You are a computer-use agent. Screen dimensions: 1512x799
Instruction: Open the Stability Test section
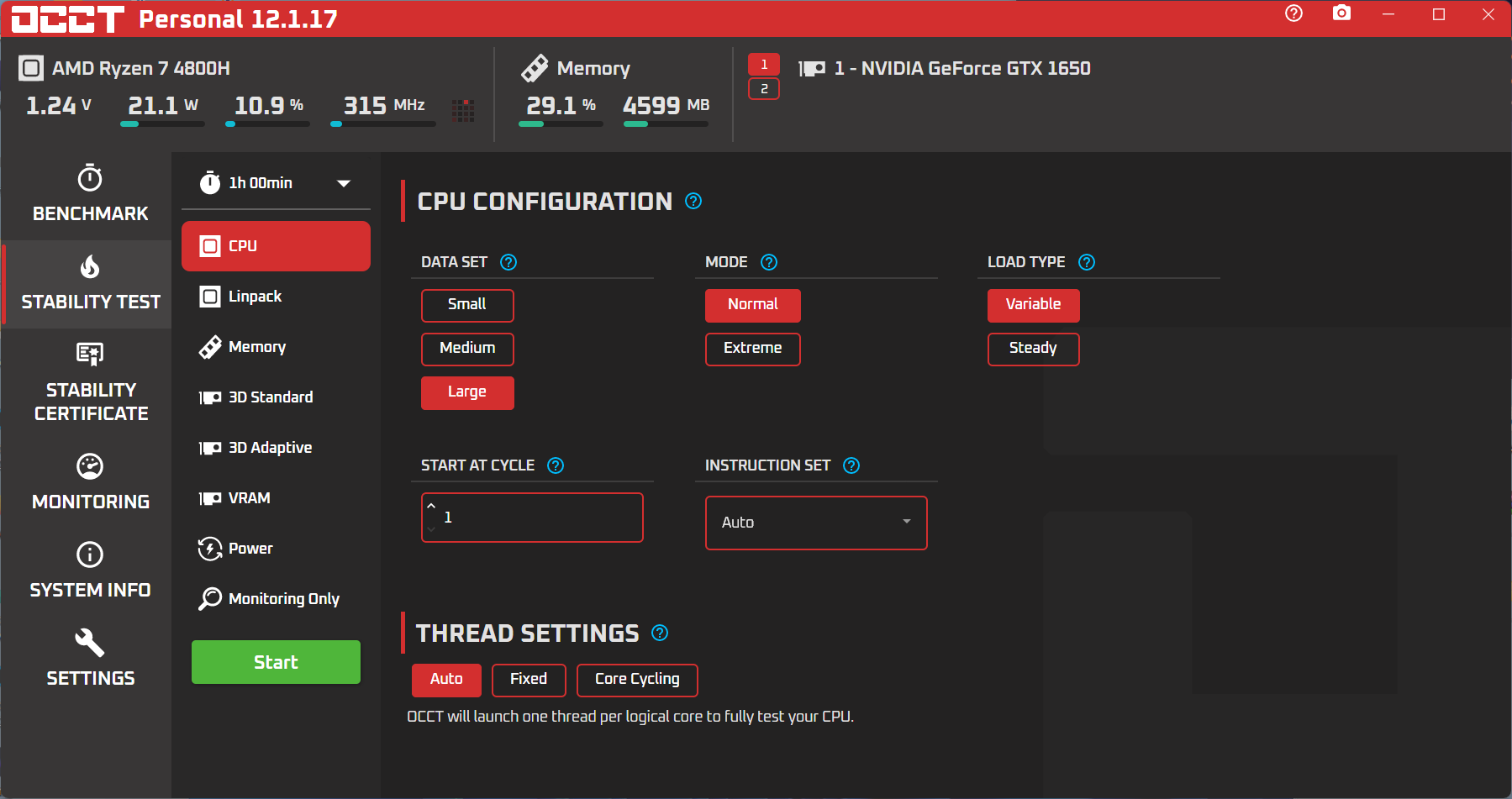pyautogui.click(x=90, y=284)
